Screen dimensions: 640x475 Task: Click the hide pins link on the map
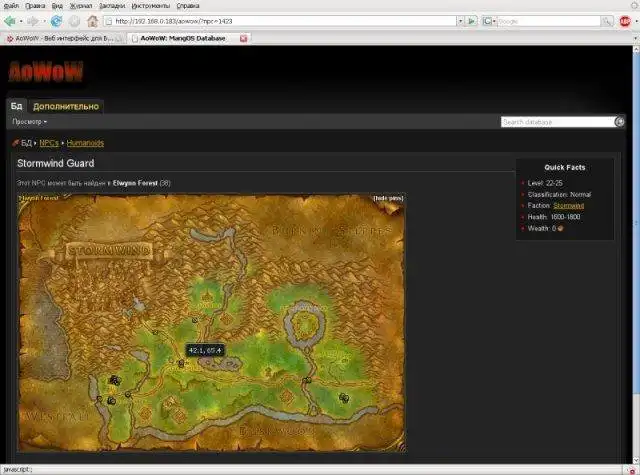(x=388, y=198)
